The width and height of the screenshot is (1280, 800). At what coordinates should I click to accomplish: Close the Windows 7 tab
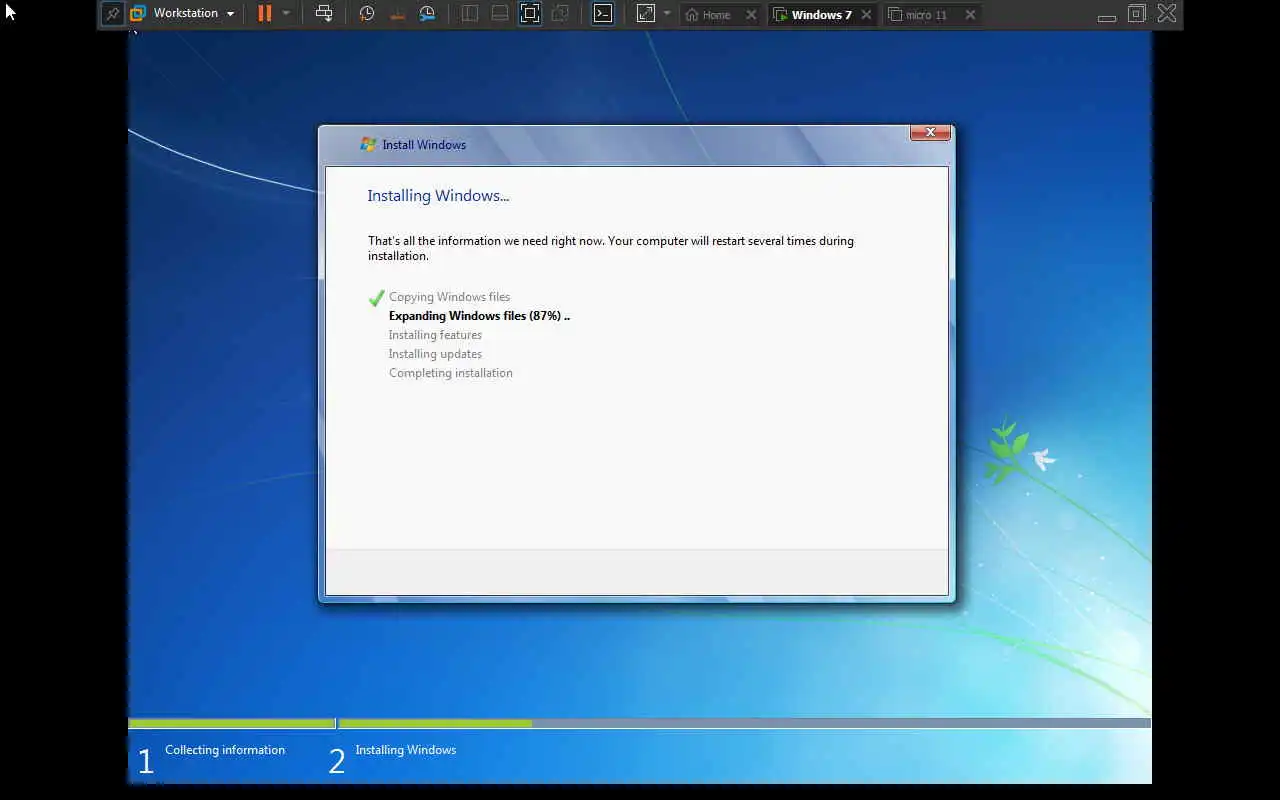(866, 15)
